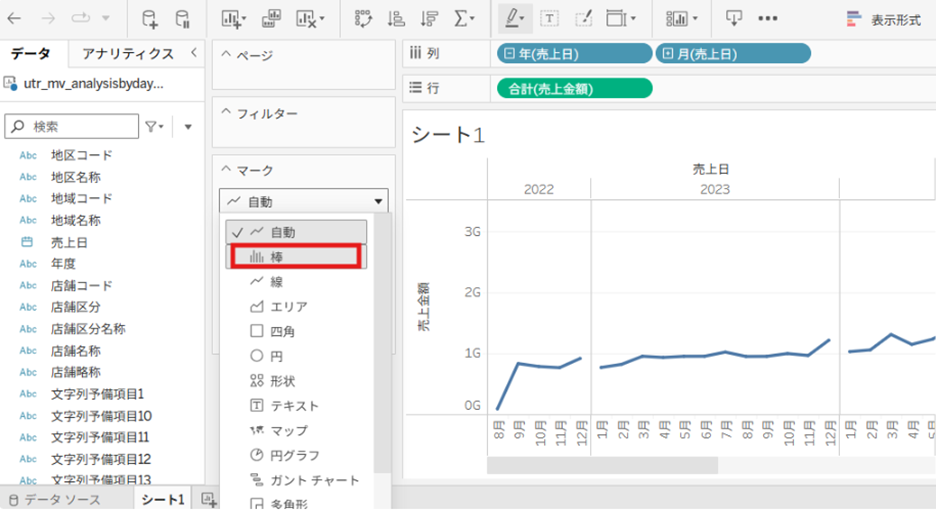Viewport: 936px width, 511px height.
Task: Click the 月(売上日) pill on columns
Action: coord(733,54)
